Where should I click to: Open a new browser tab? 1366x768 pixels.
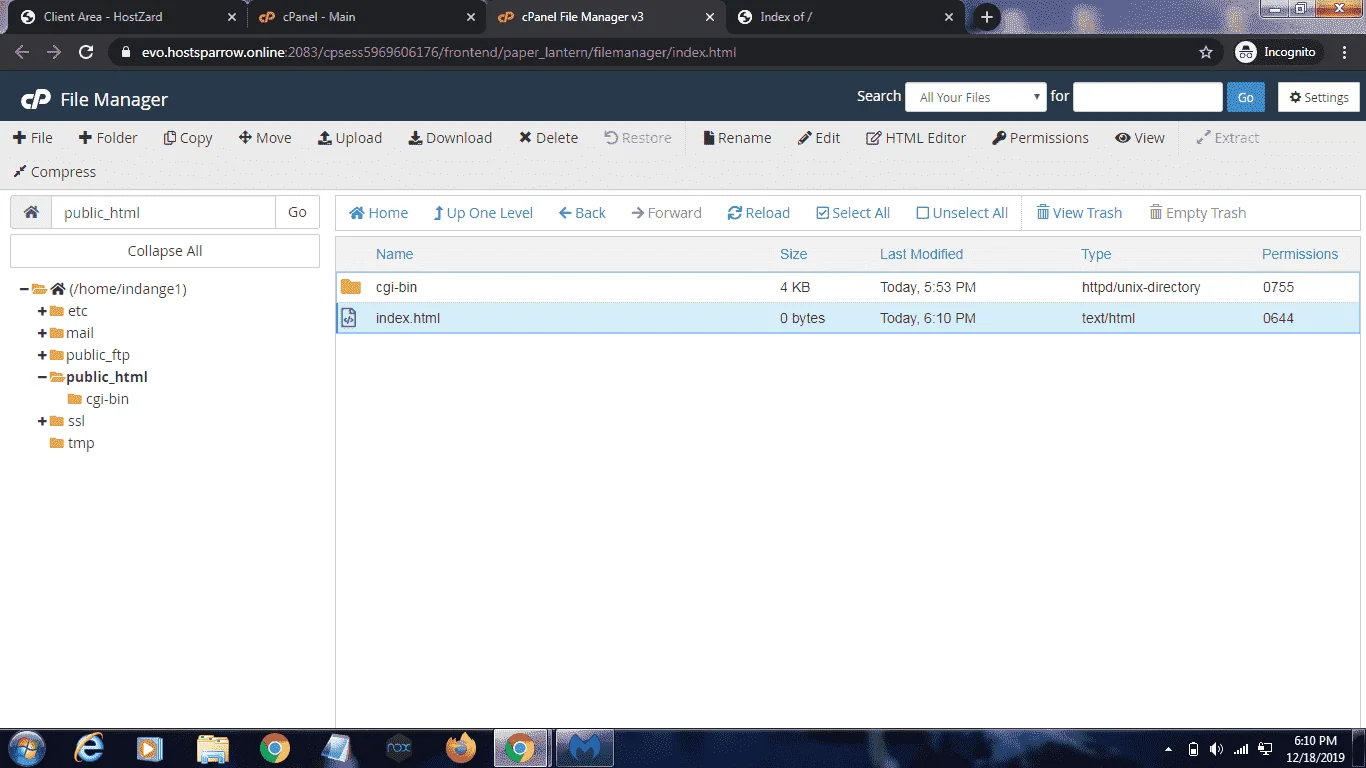click(x=987, y=17)
